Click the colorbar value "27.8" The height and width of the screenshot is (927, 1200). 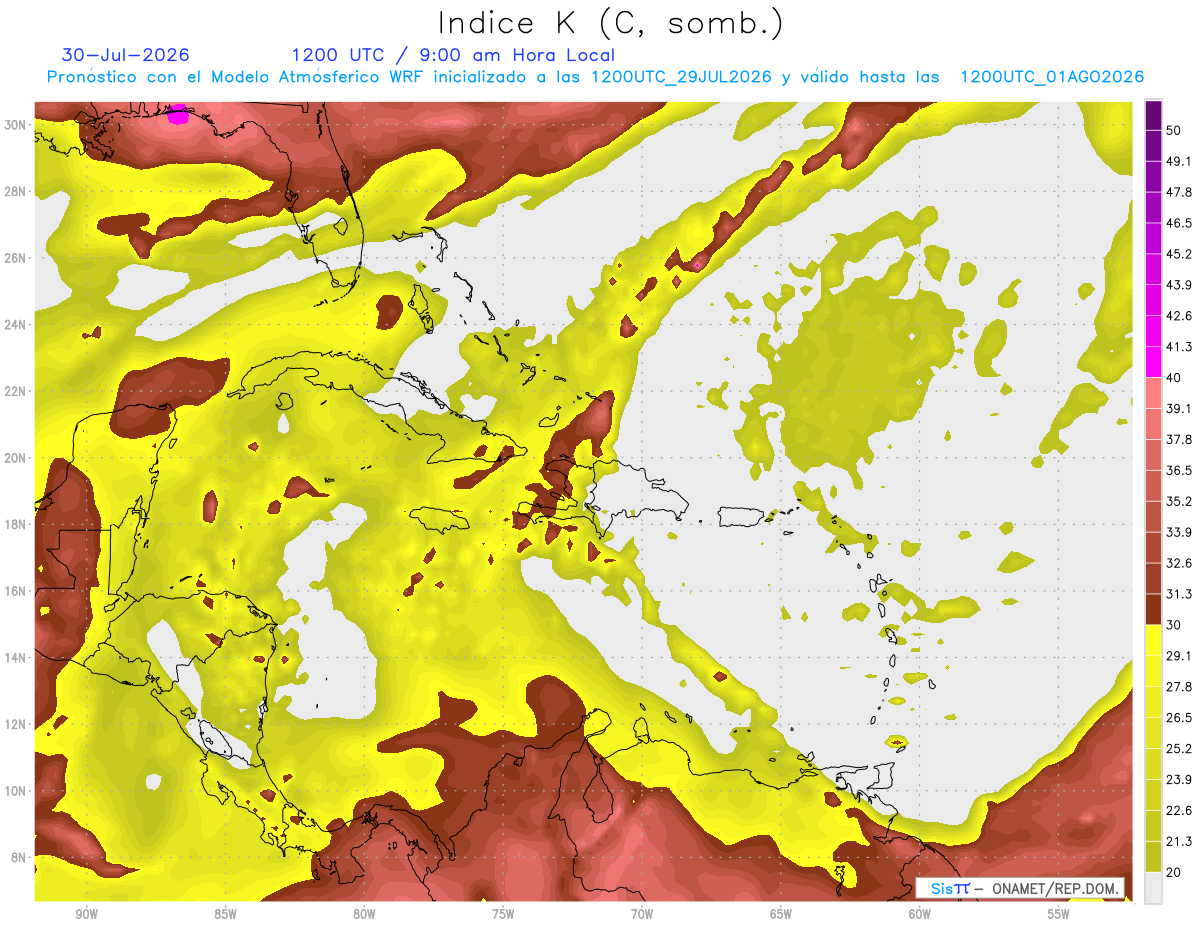[1179, 687]
